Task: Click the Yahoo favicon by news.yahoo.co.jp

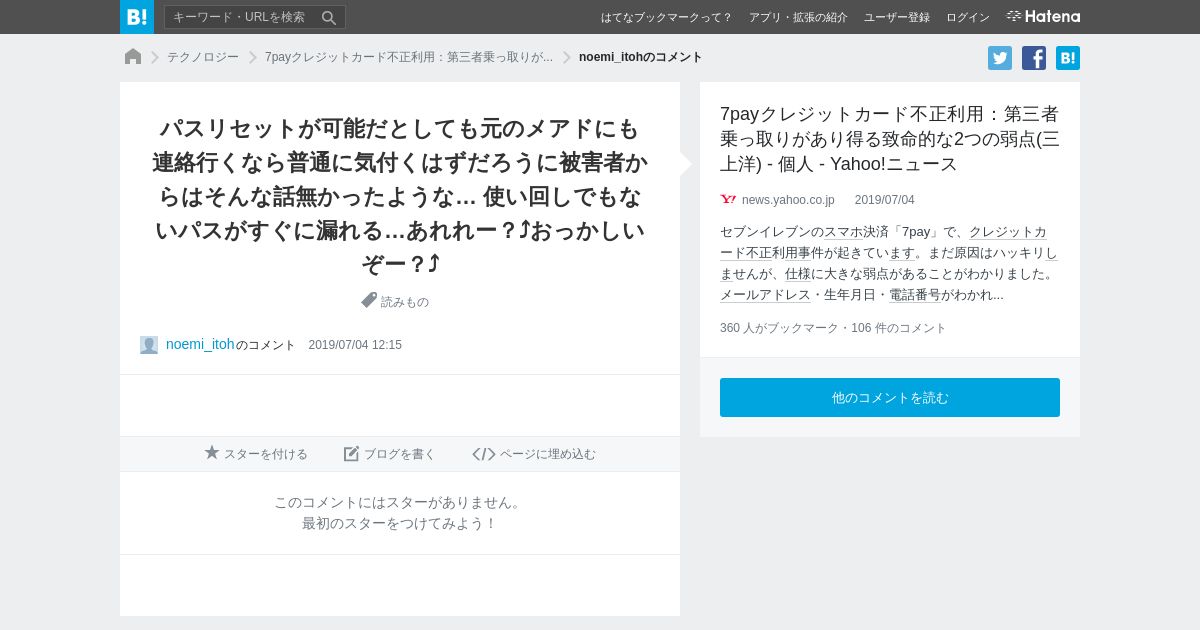Action: tap(728, 200)
